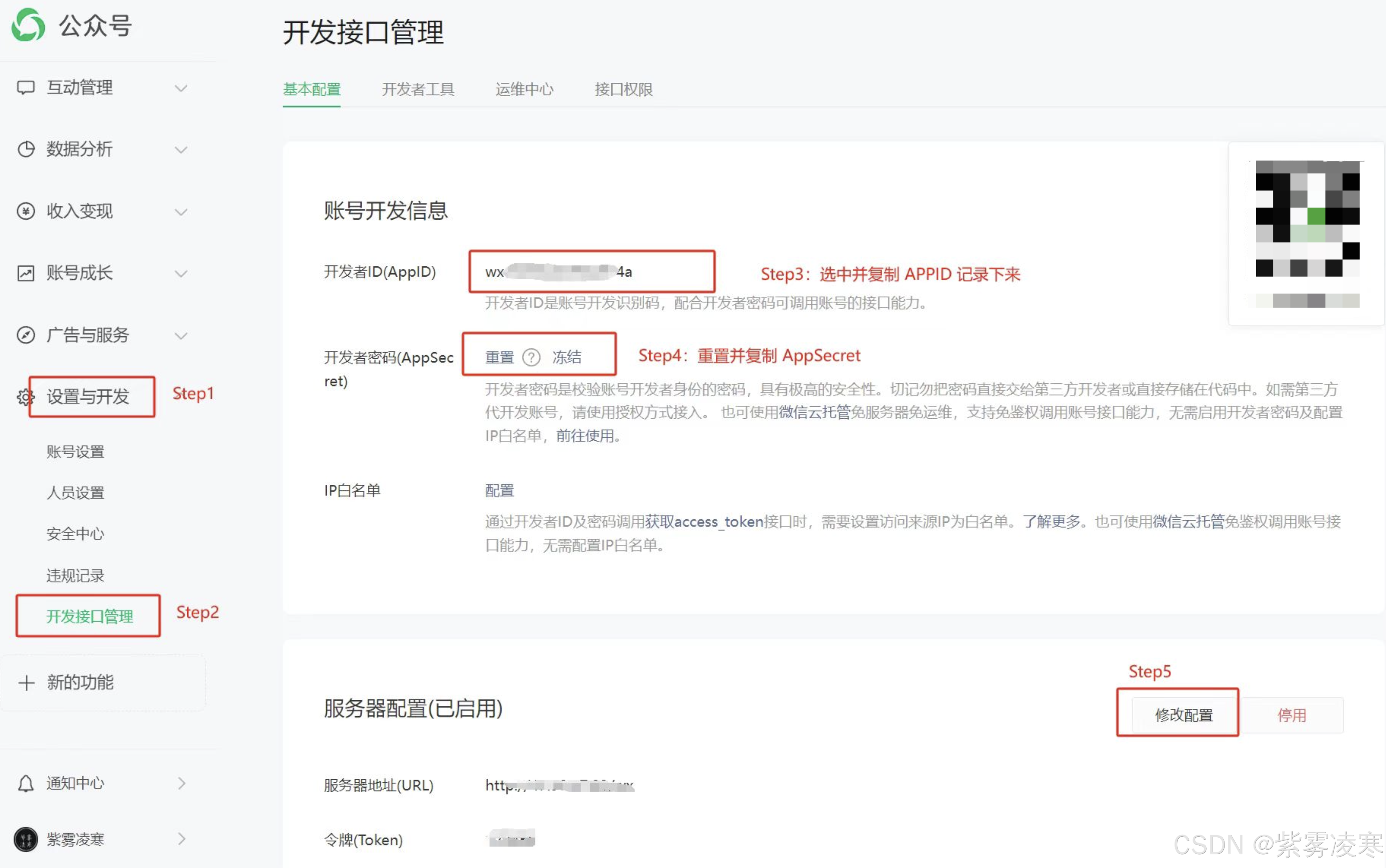The height and width of the screenshot is (868, 1386).
Task: Click the 数据分析 pie chart icon
Action: [x=26, y=149]
